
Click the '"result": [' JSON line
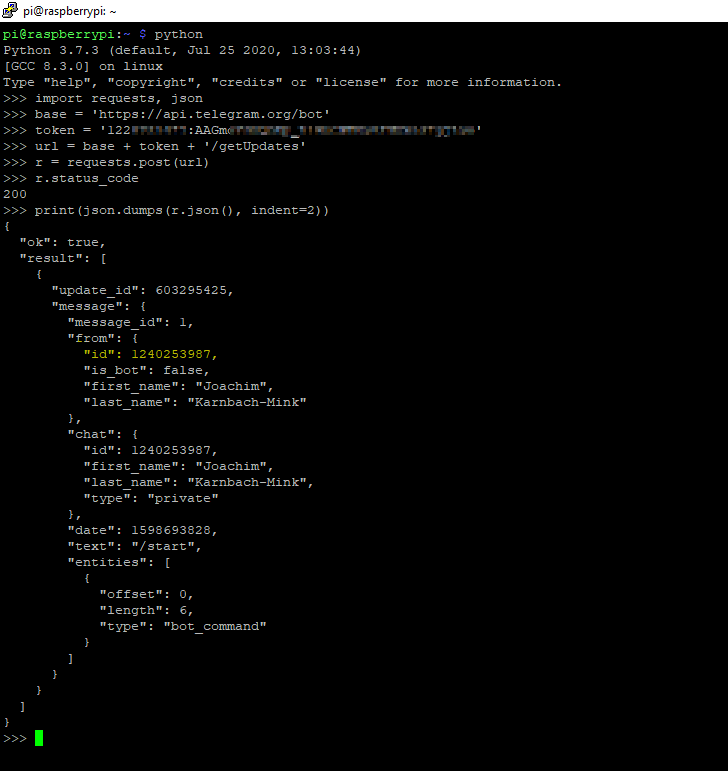[x=62, y=259]
